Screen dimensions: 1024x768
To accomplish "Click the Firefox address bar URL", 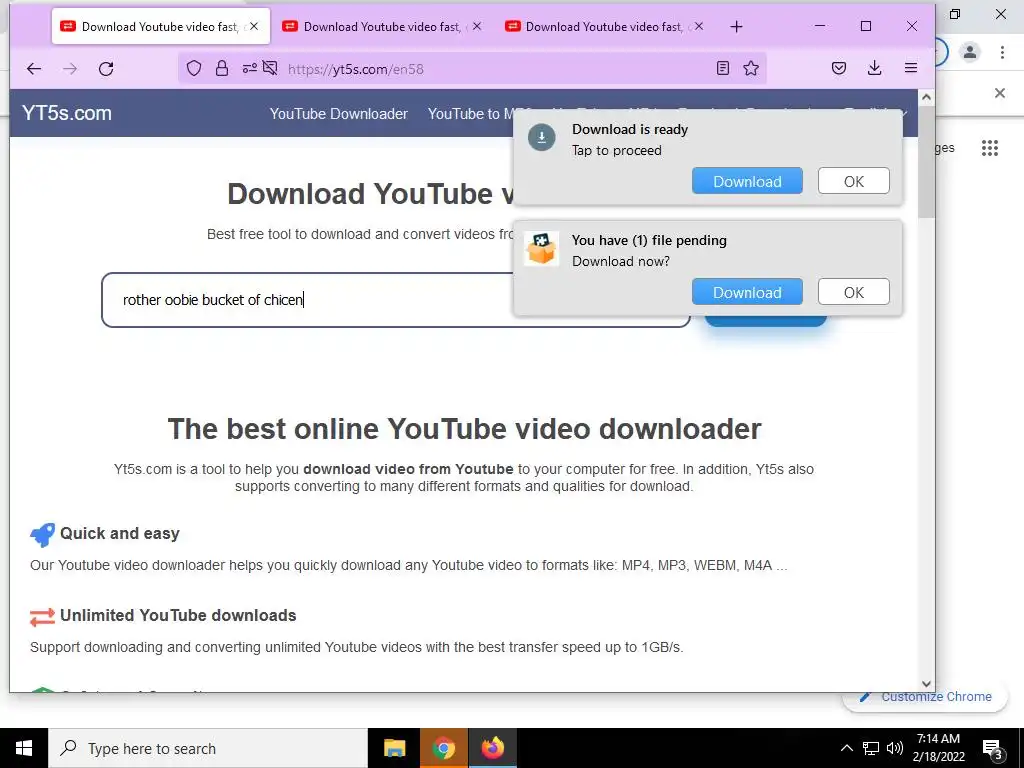I will click(x=355, y=69).
